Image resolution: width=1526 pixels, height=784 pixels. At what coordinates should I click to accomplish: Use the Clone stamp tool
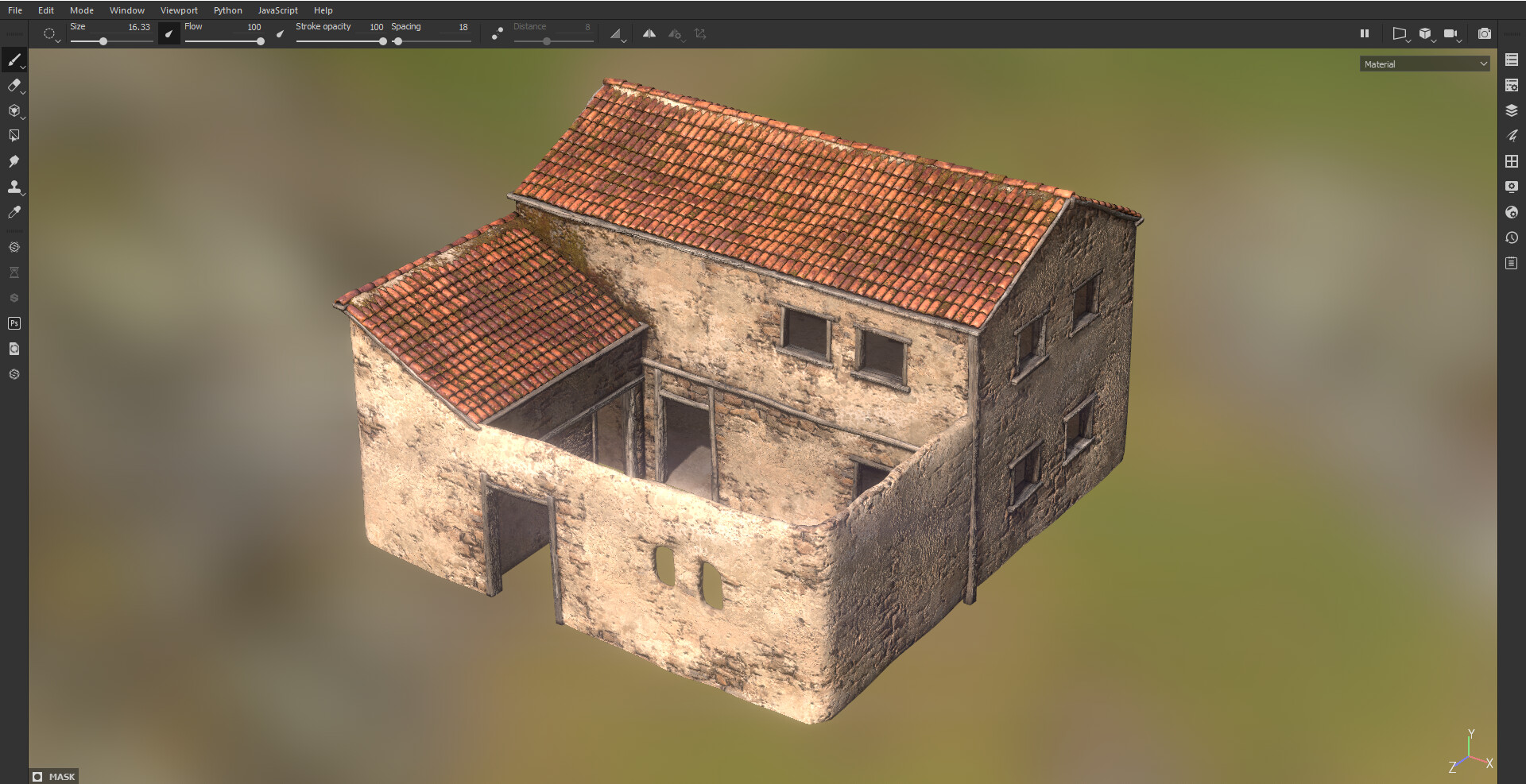coord(14,188)
